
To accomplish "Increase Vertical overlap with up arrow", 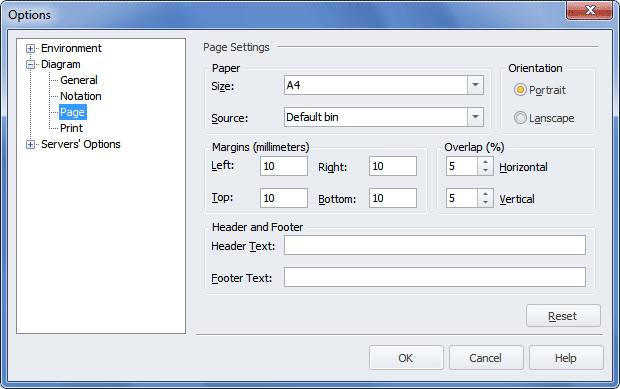I will [485, 194].
